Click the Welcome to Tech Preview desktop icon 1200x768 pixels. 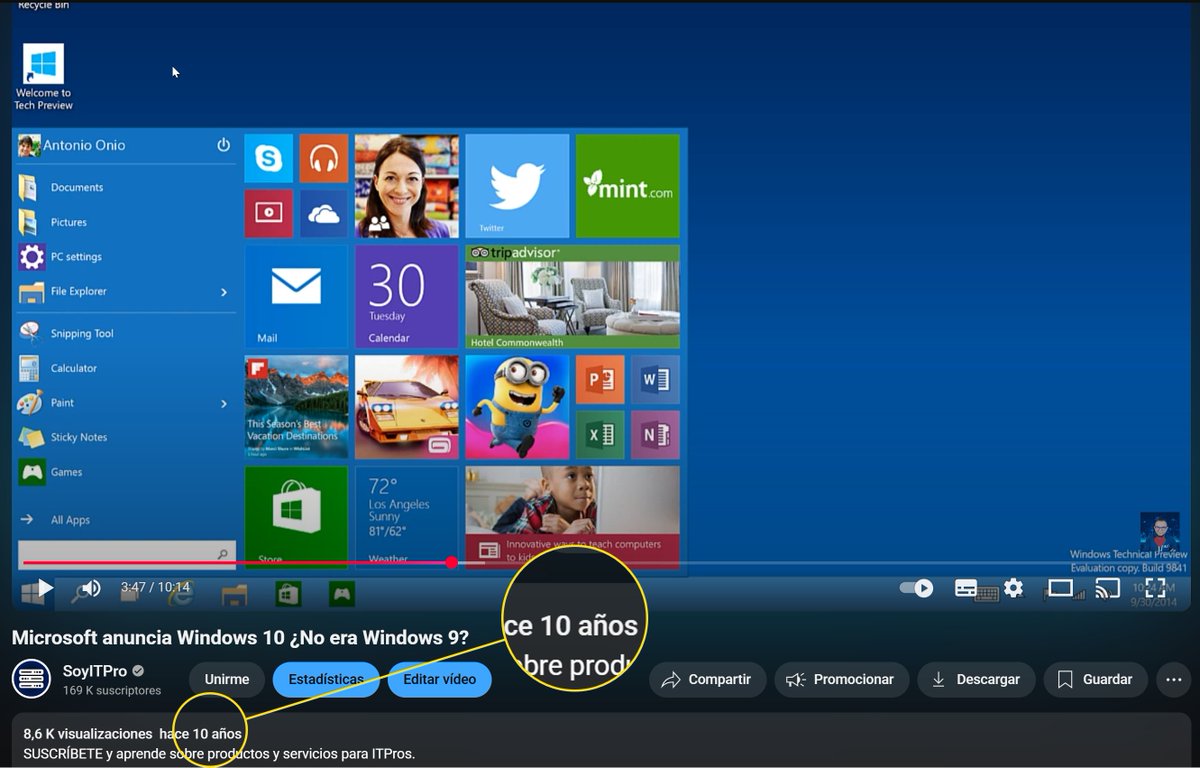coord(43,77)
